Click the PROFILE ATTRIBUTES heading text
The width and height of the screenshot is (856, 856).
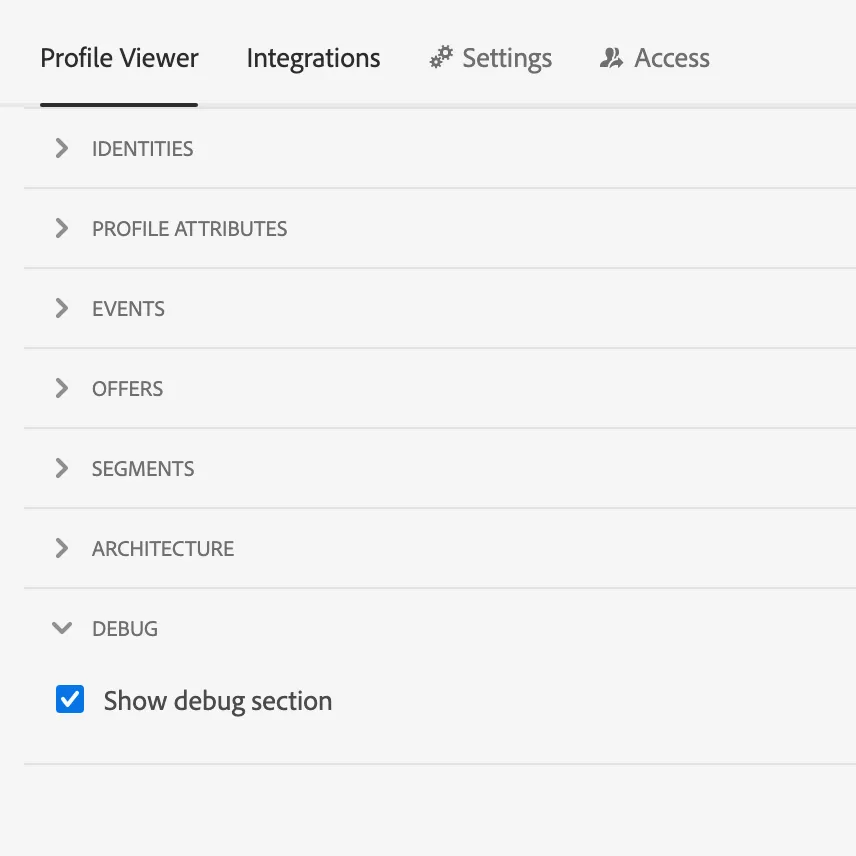point(189,229)
